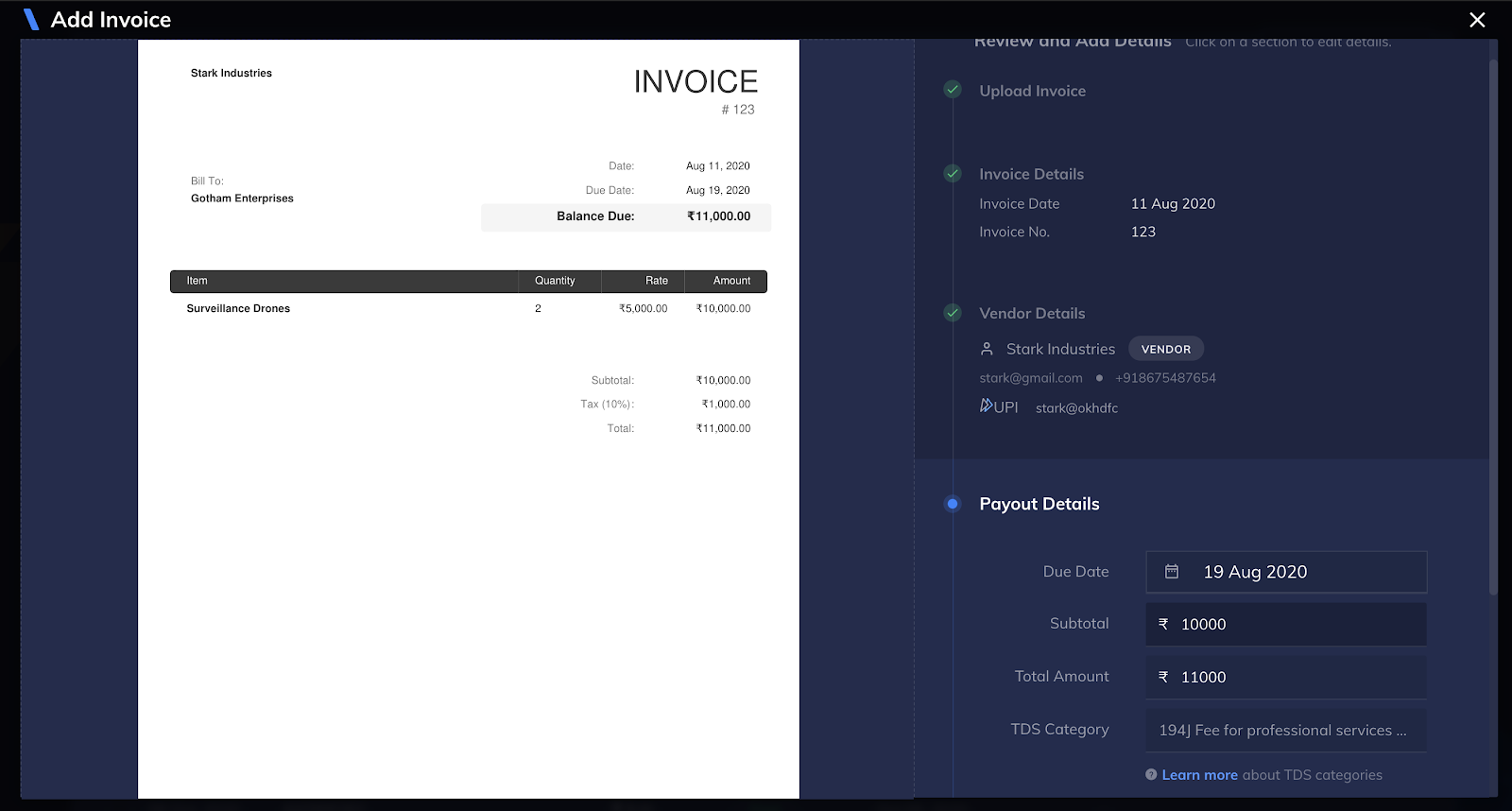Follow the Learn more link about TDS categories
Screen dimensions: 1512x811
[1199, 774]
